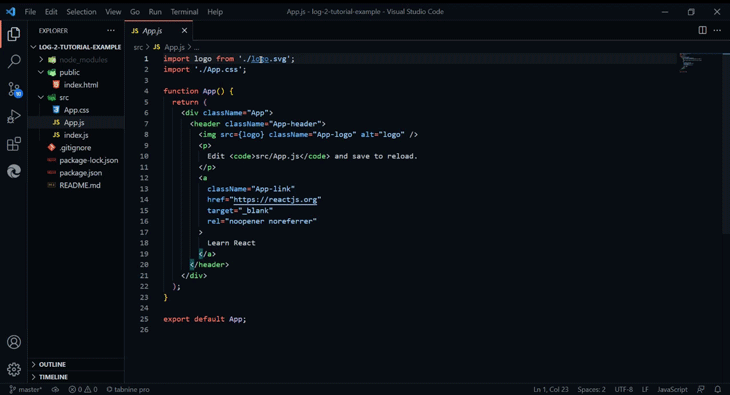Open notifications bell
This screenshot has height=395, width=730.
[x=717, y=389]
